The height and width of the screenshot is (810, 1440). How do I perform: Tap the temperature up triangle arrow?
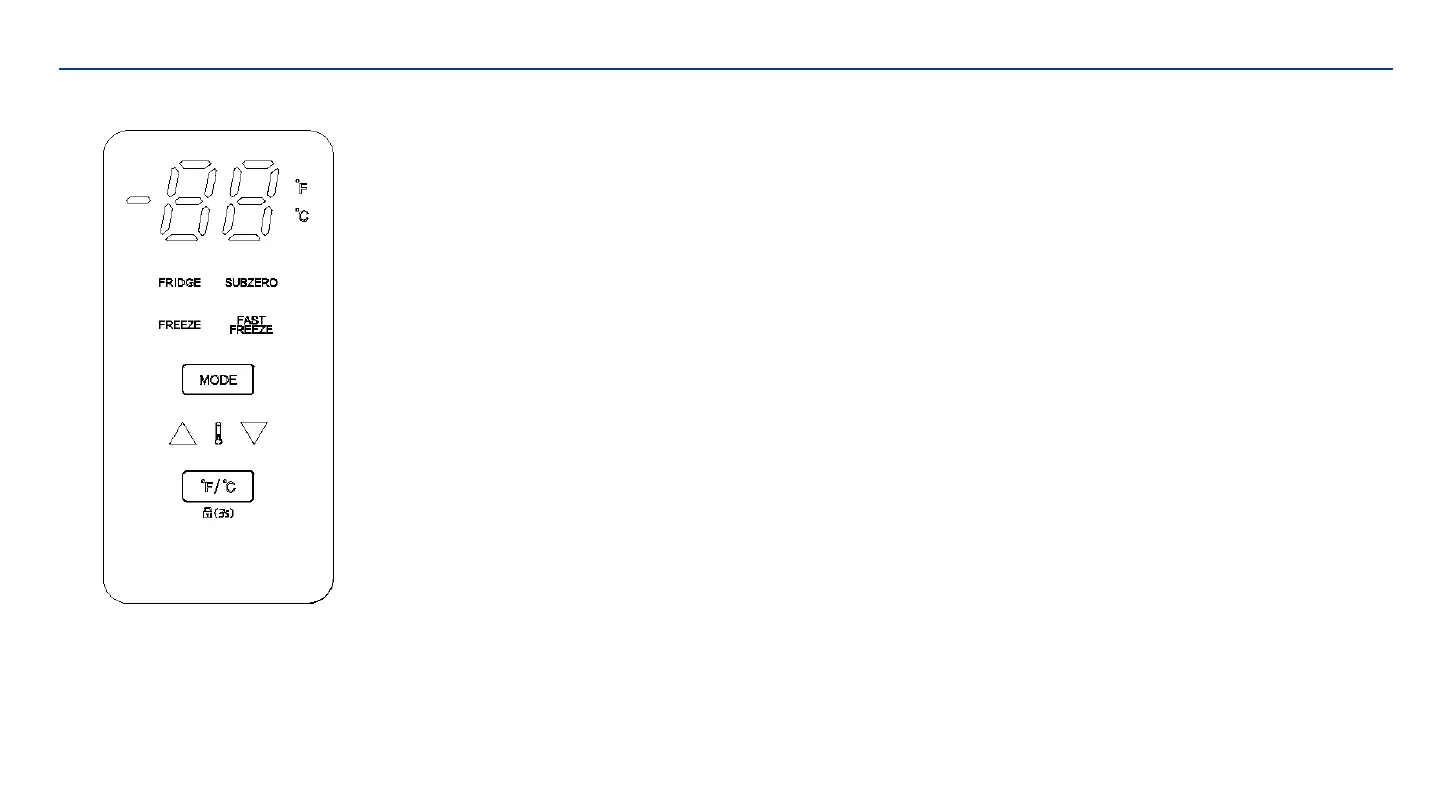tap(183, 434)
